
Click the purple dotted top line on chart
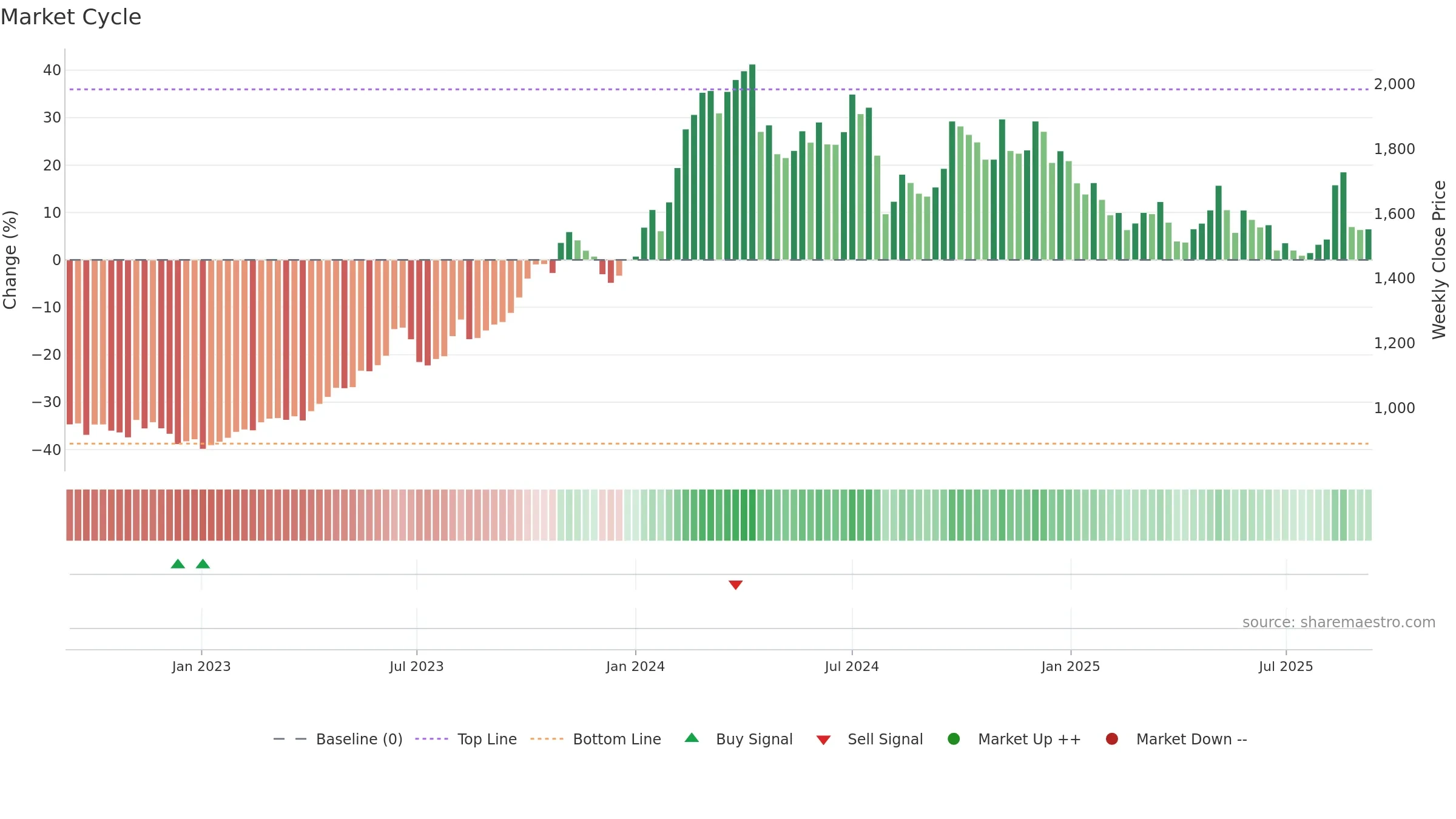pos(719,89)
